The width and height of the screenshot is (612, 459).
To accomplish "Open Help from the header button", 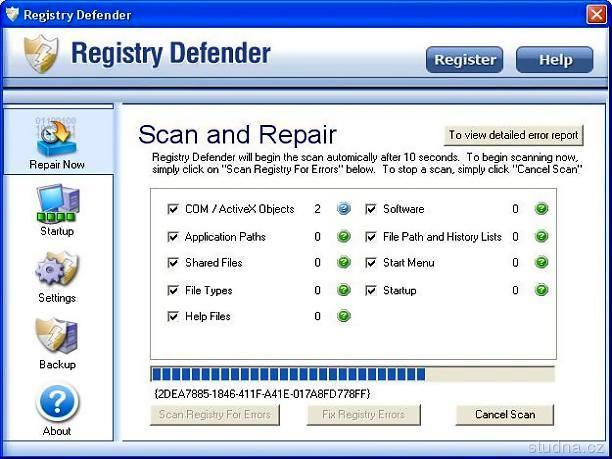I will click(x=555, y=60).
